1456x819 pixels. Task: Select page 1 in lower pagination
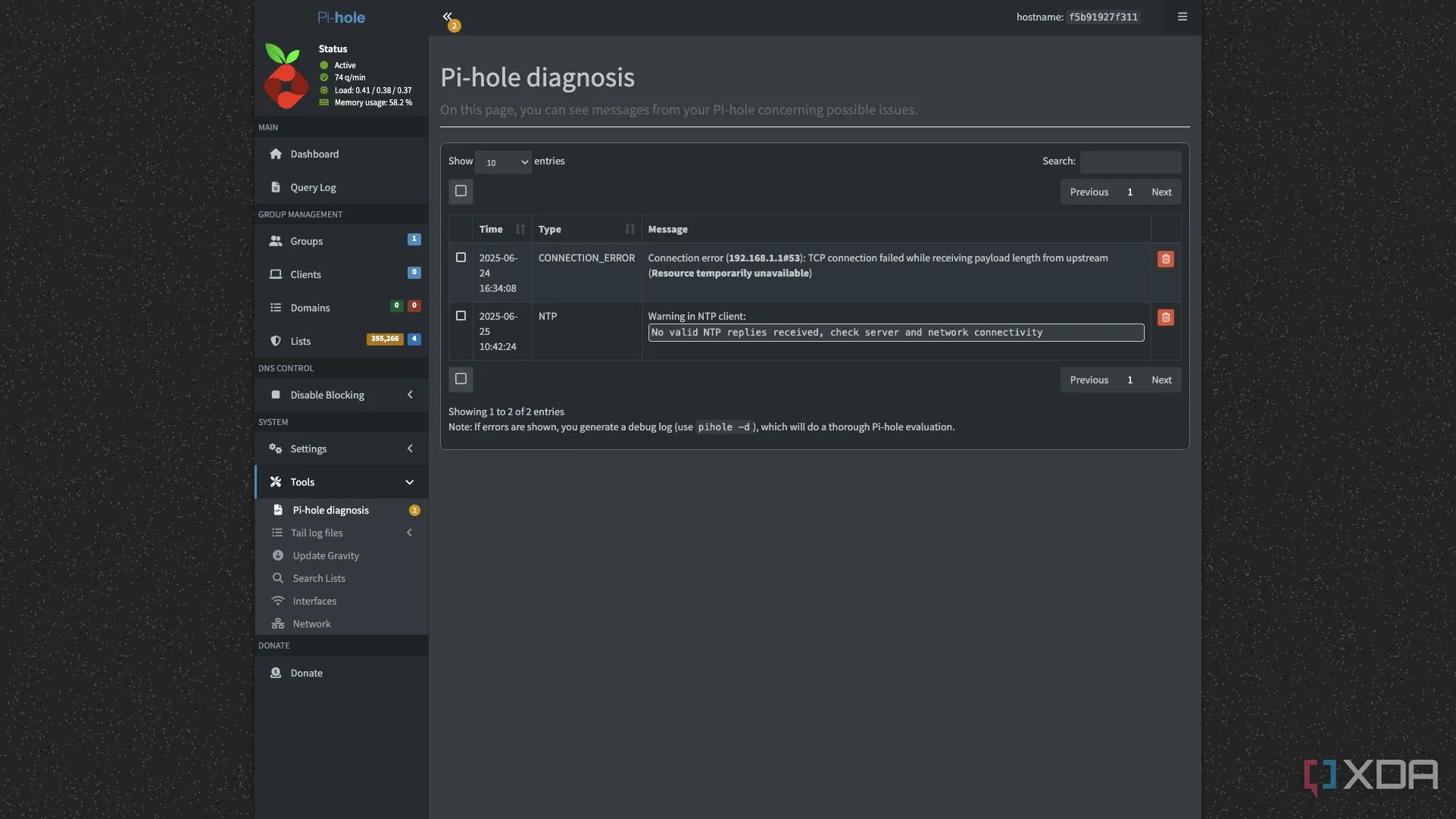click(1129, 380)
